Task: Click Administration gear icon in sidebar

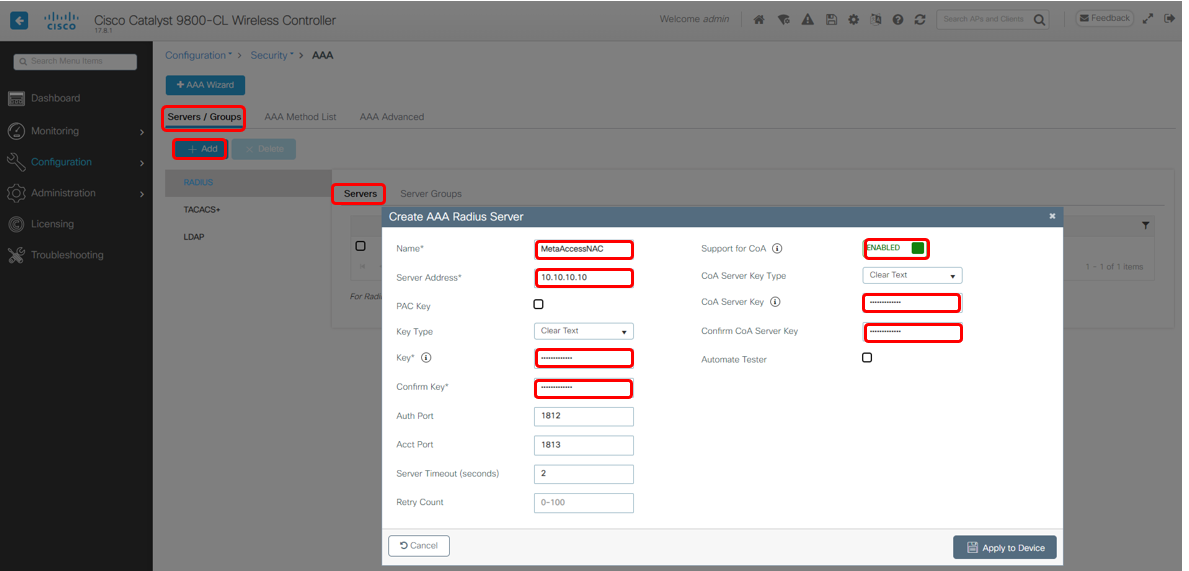Action: (x=16, y=193)
